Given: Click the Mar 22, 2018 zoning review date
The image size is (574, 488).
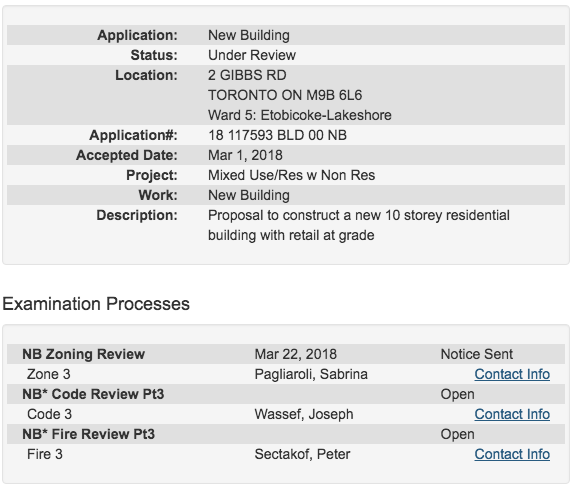Looking at the screenshot, I should [x=295, y=354].
